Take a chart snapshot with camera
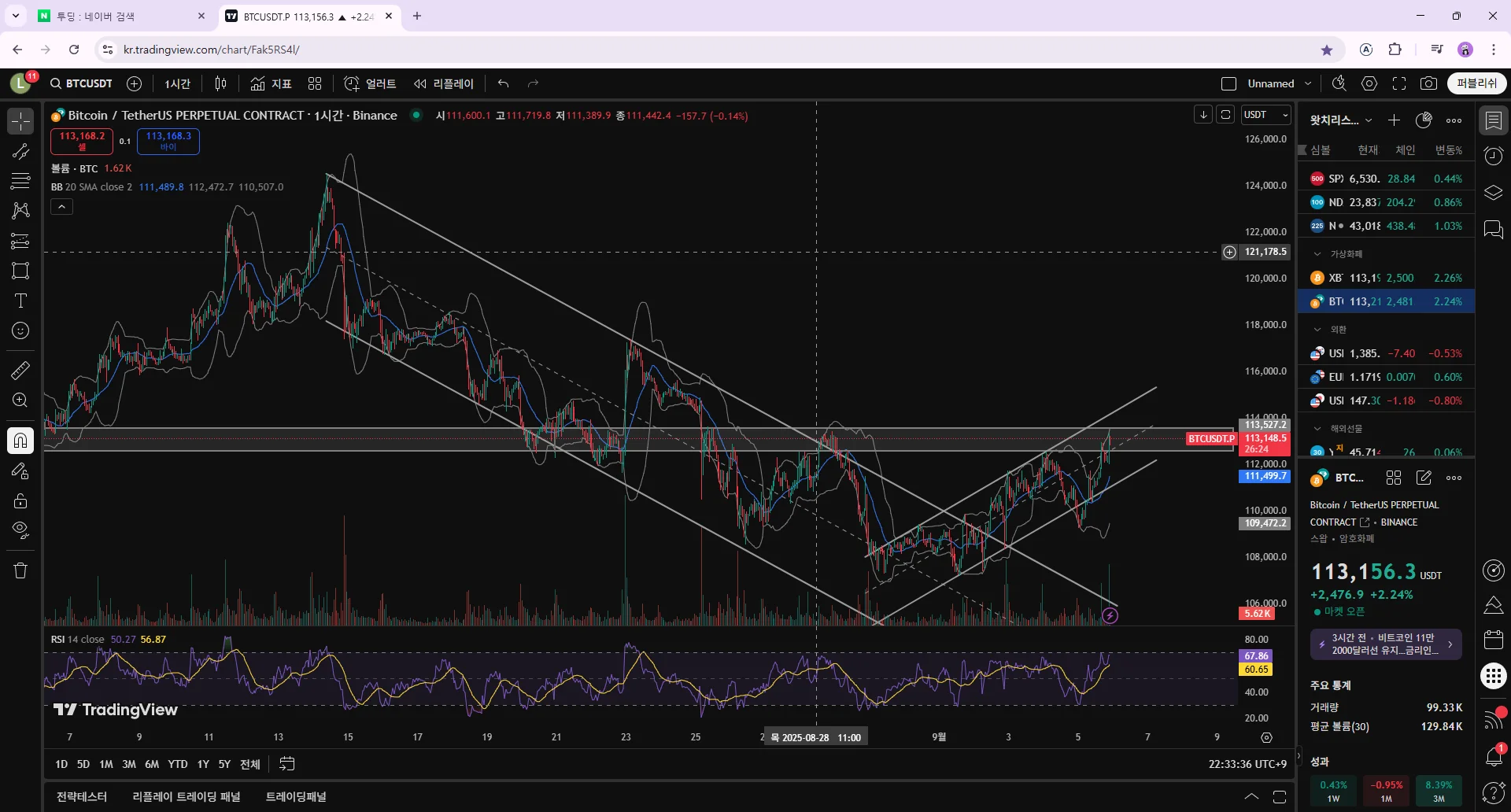Image resolution: width=1511 pixels, height=812 pixels. (1428, 83)
